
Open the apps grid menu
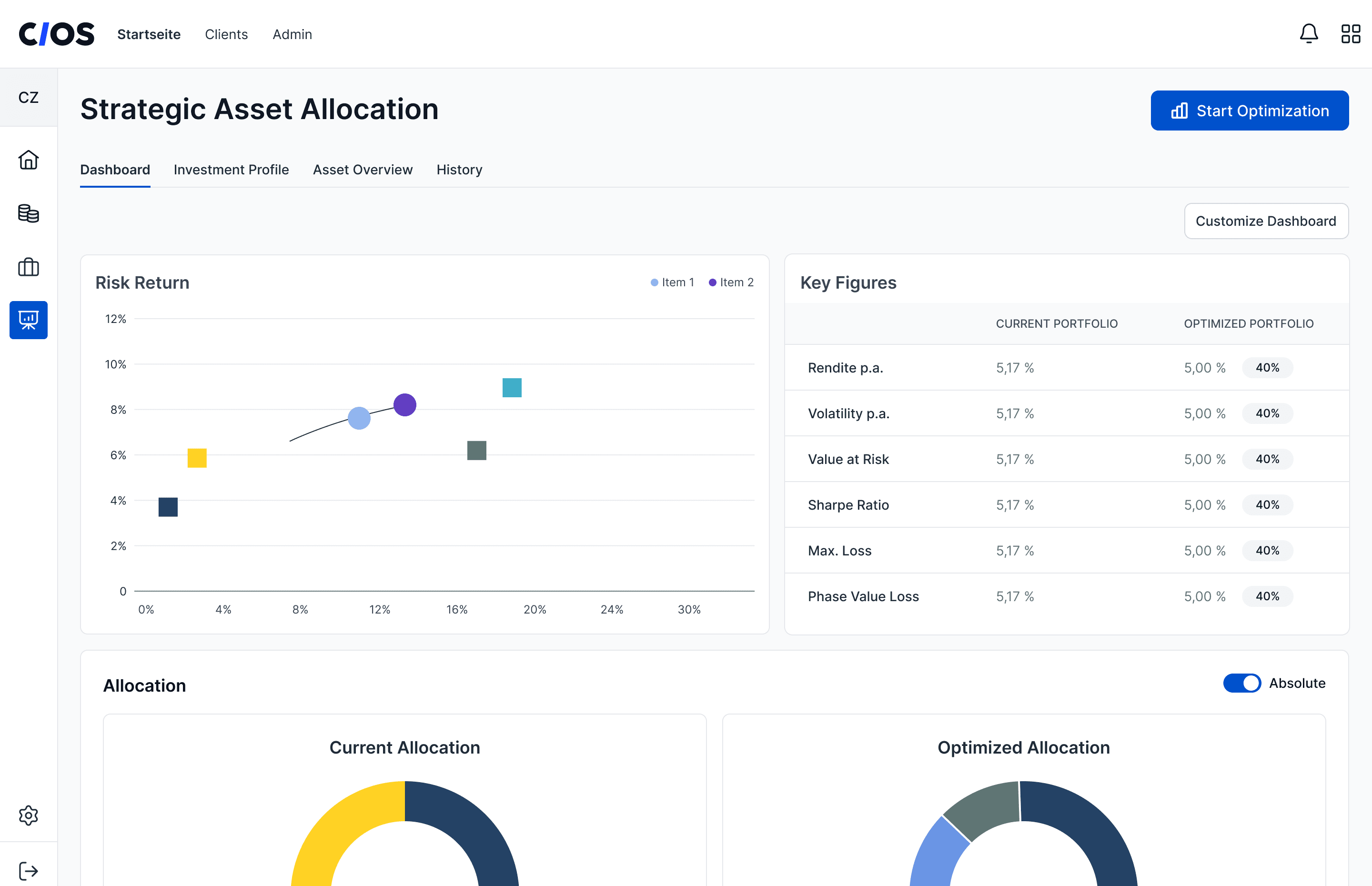(1351, 34)
